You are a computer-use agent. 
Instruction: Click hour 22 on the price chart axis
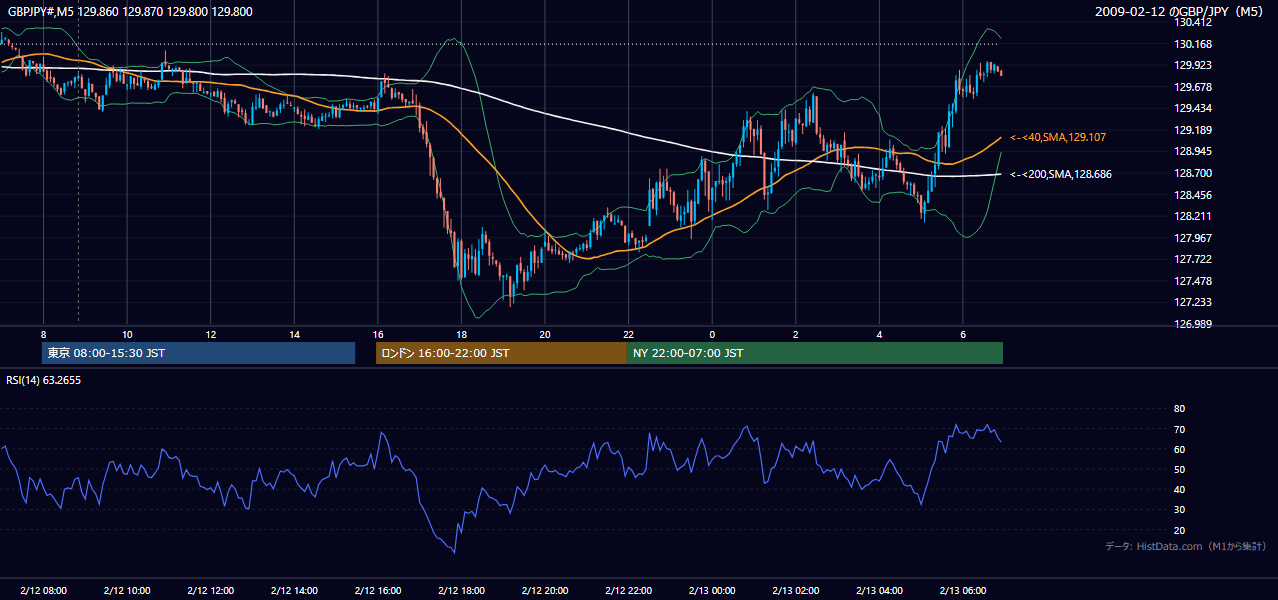click(628, 334)
